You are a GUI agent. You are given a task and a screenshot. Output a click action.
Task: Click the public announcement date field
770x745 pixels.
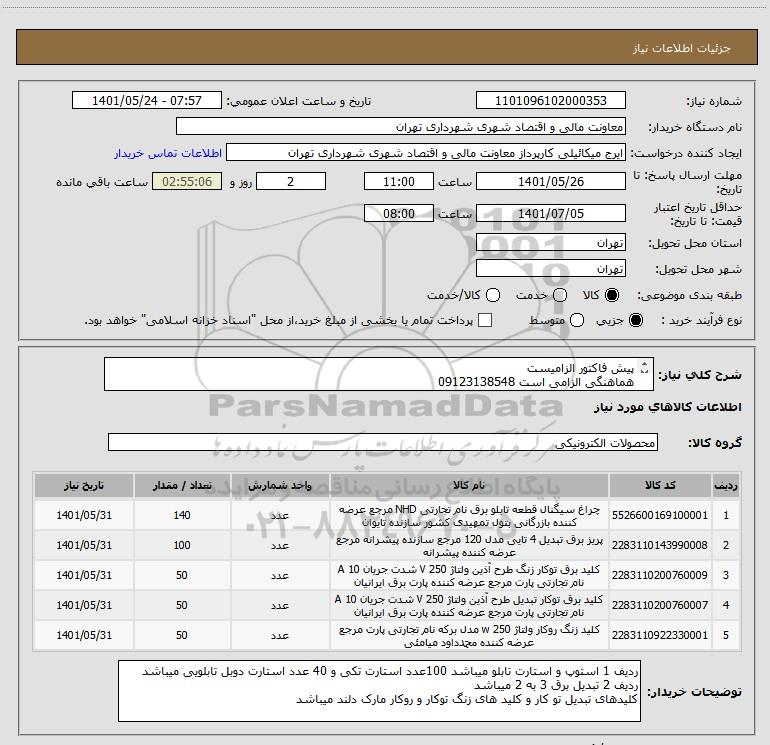coord(147,100)
